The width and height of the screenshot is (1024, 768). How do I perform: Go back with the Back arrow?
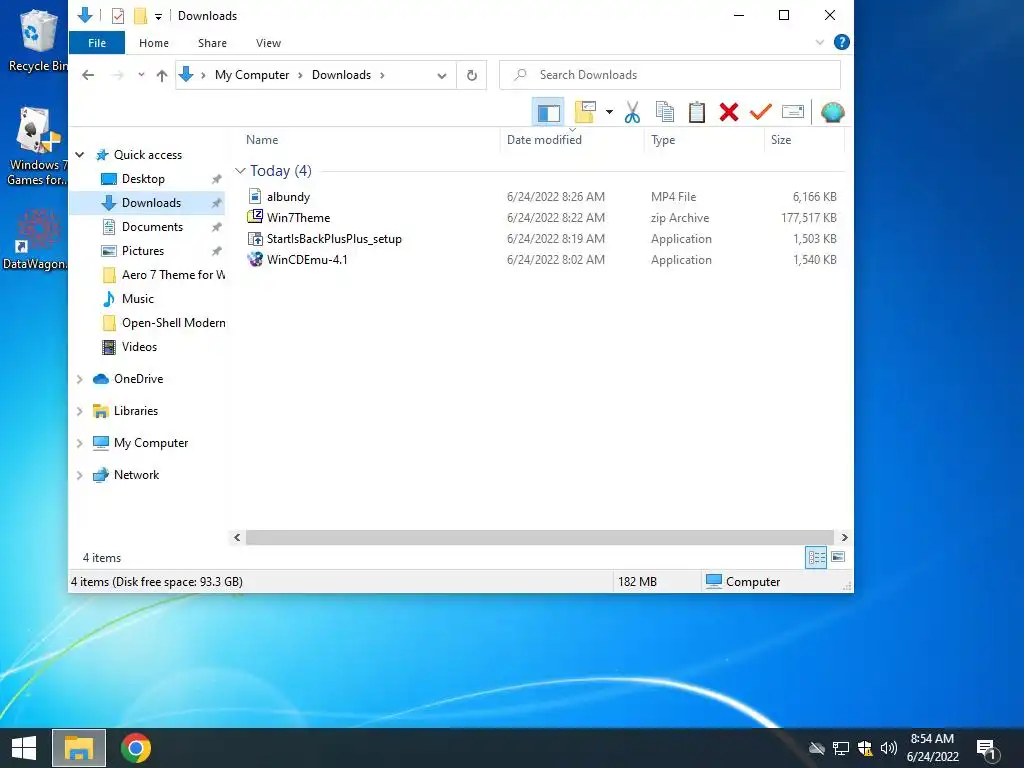88,75
